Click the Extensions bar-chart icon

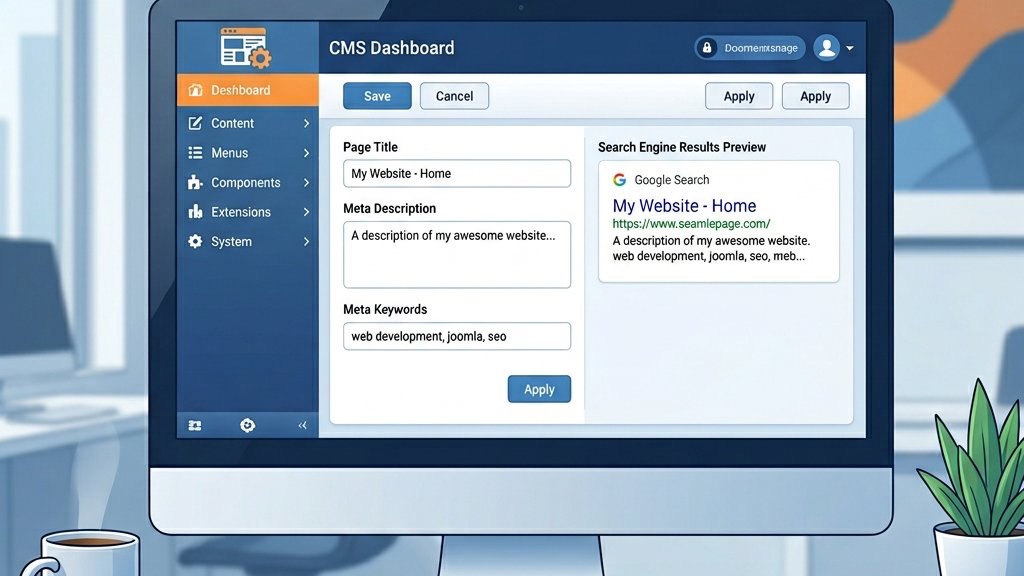195,212
